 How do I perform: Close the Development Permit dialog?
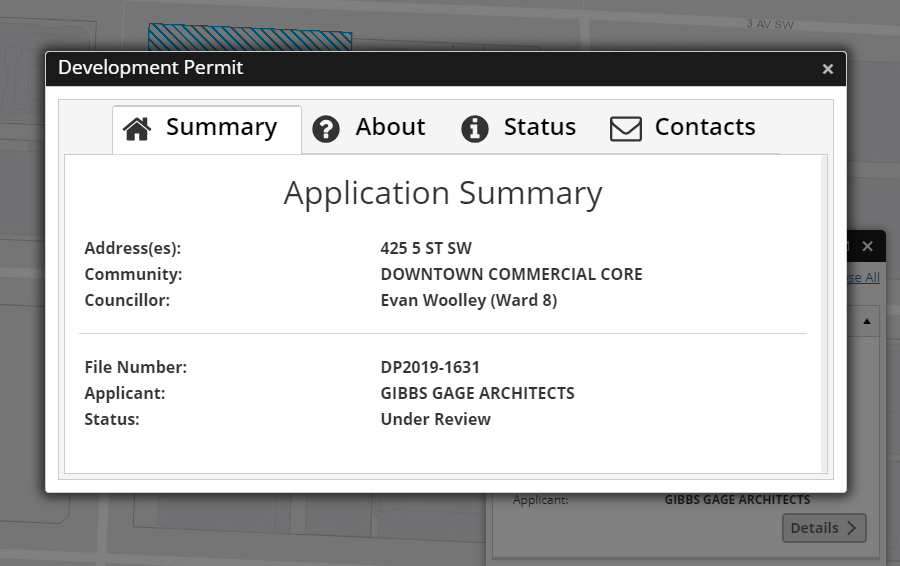click(827, 69)
